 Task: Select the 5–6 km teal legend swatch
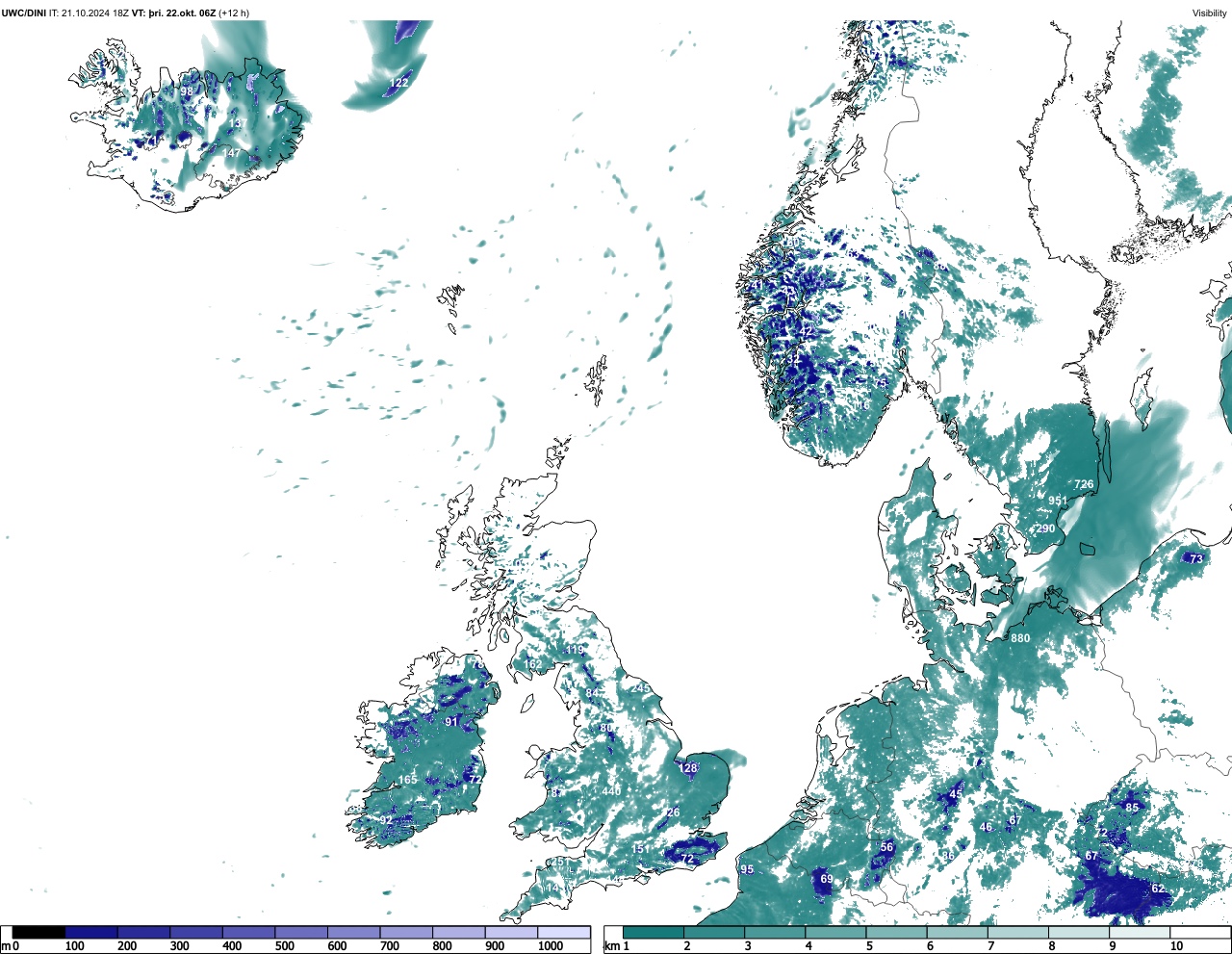897,933
